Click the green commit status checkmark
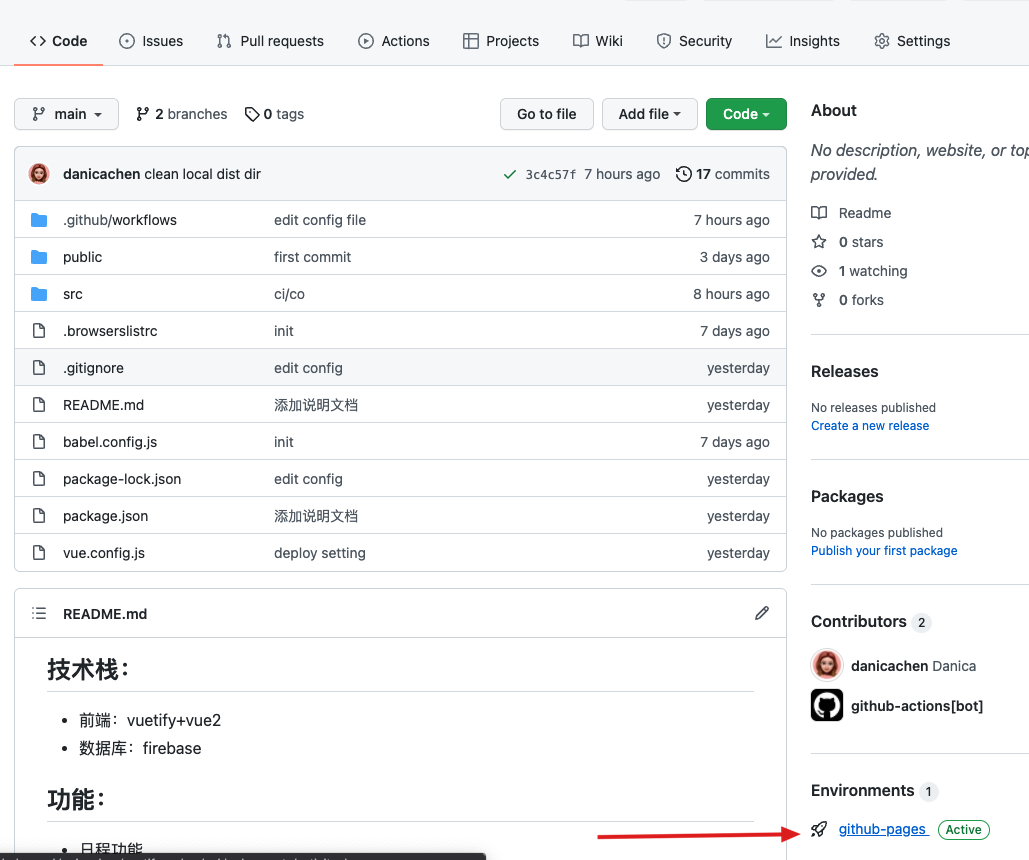The height and width of the screenshot is (860, 1029). click(x=510, y=174)
